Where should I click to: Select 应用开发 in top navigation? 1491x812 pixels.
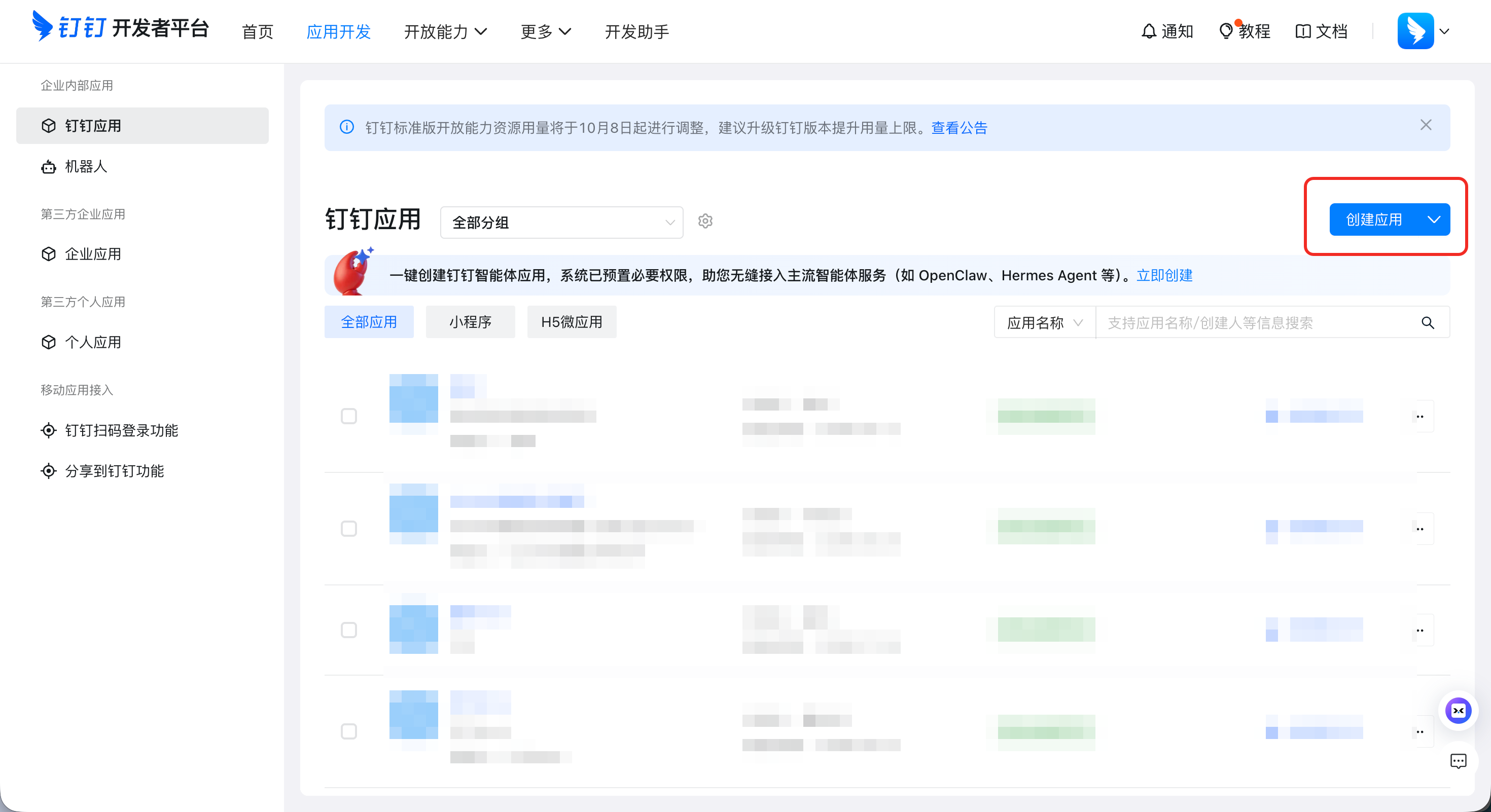[x=339, y=31]
